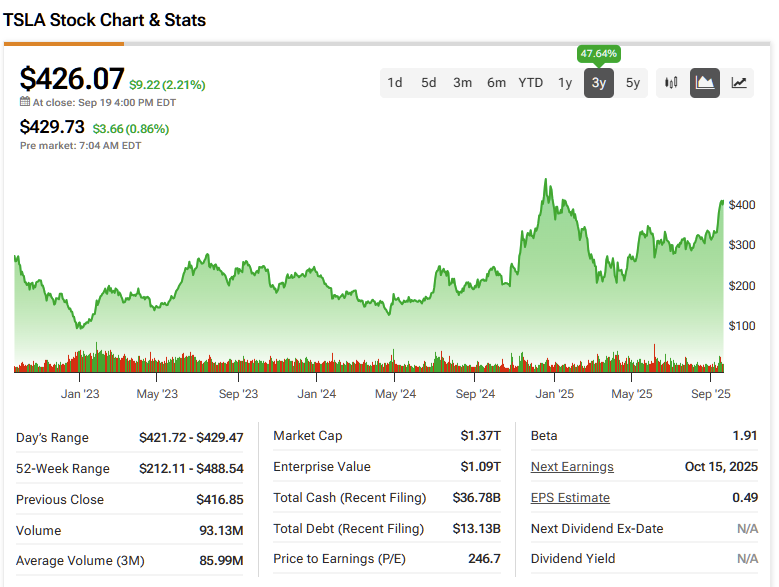The height and width of the screenshot is (587, 779).
Task: Switch to candlestick chart view
Action: 671,82
